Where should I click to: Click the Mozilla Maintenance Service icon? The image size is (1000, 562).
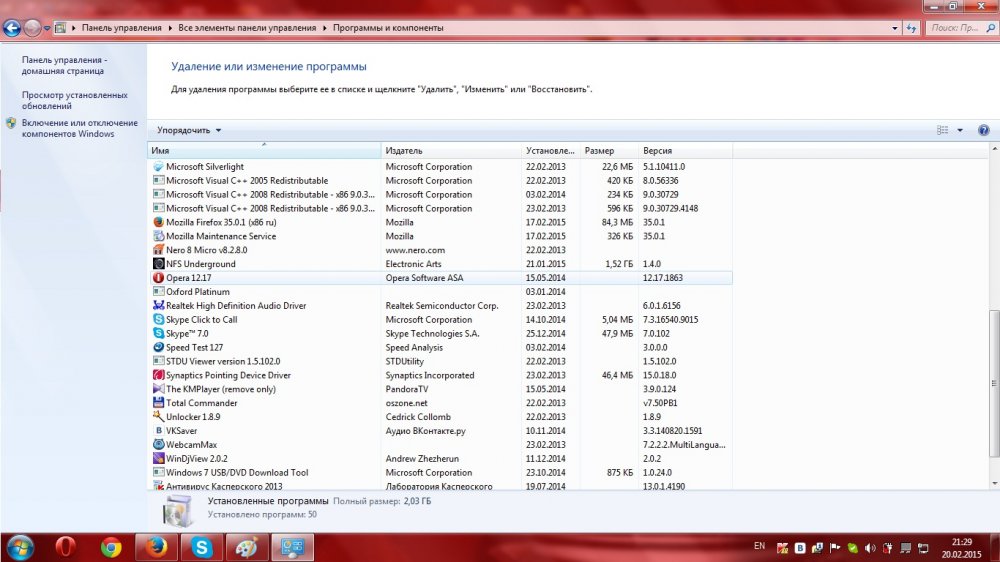(158, 236)
